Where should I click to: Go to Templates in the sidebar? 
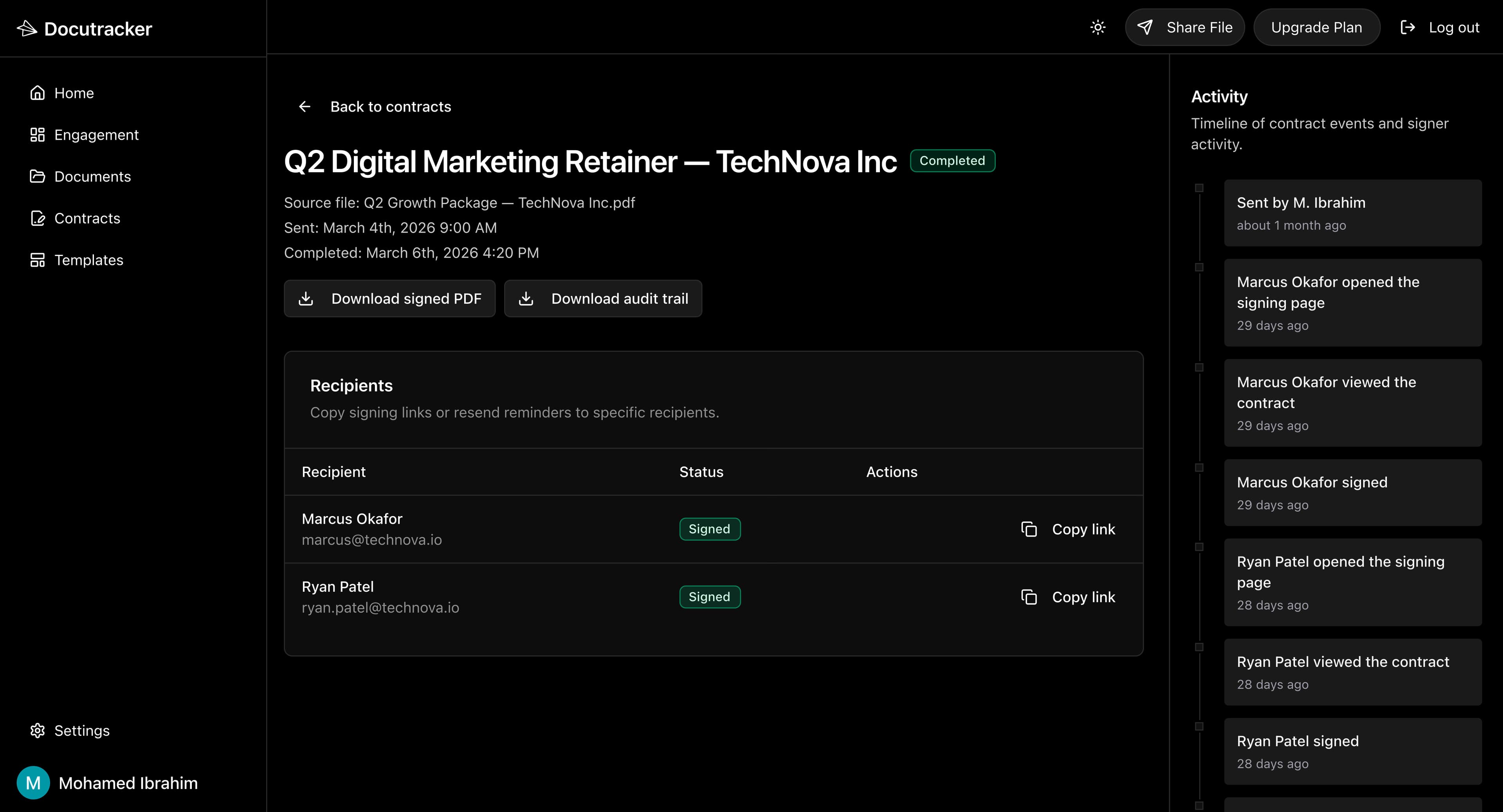coord(89,260)
